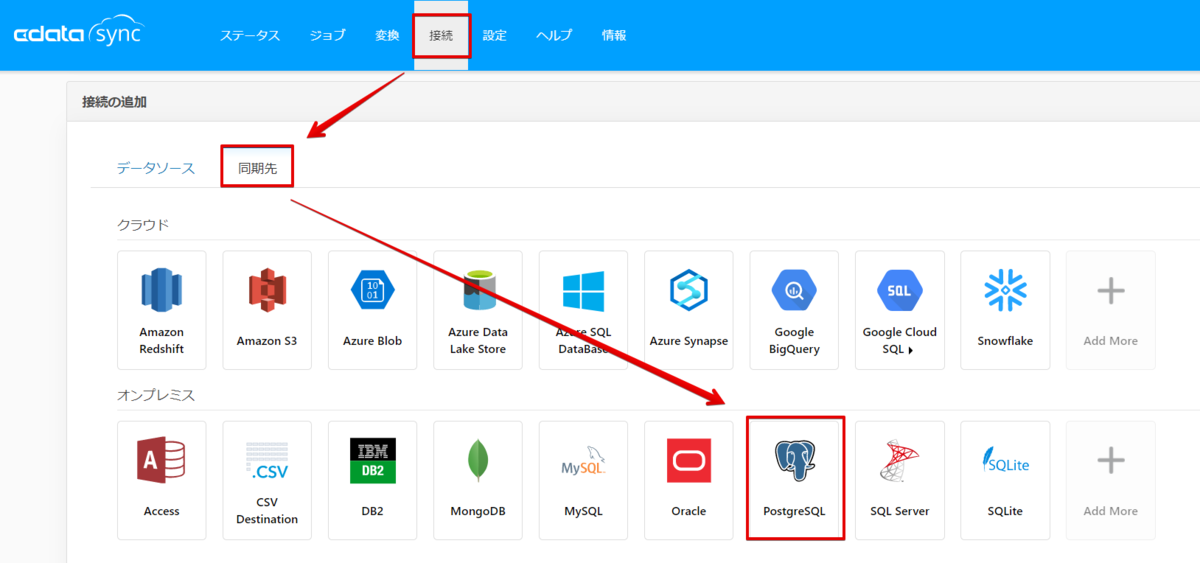
Task: Open the ステータス menu
Action: click(250, 35)
